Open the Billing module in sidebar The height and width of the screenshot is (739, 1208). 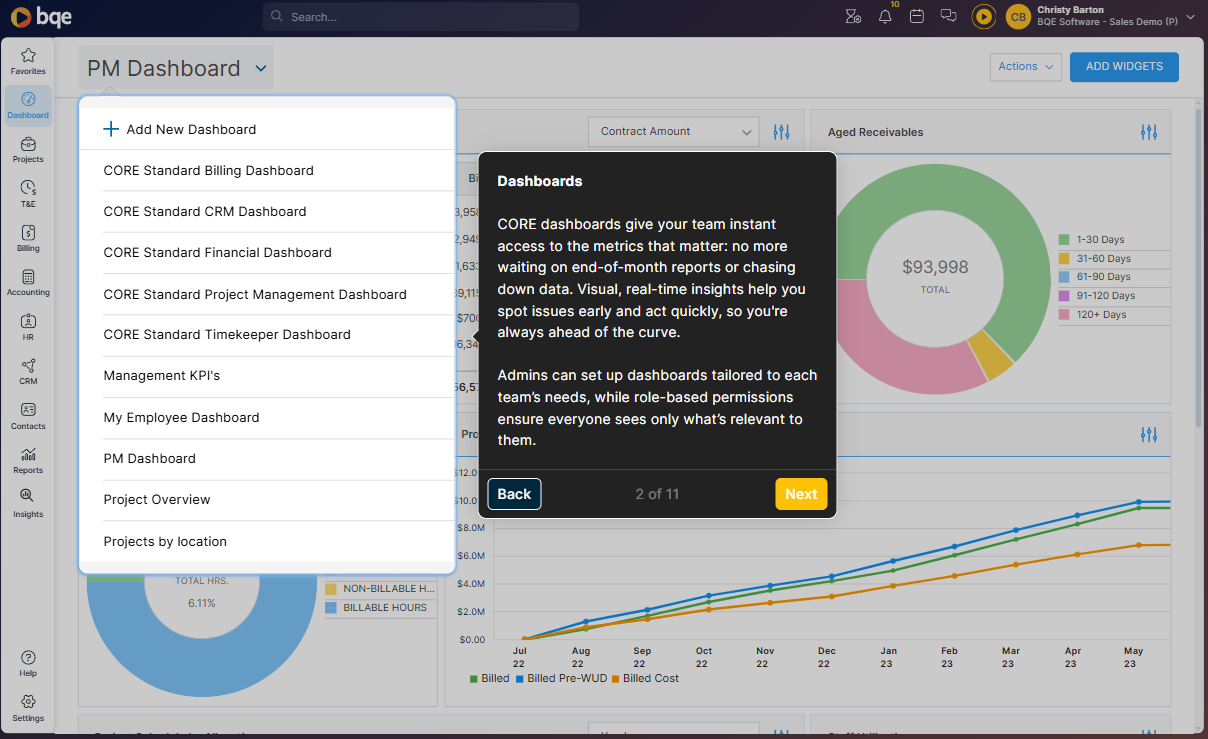tap(28, 237)
